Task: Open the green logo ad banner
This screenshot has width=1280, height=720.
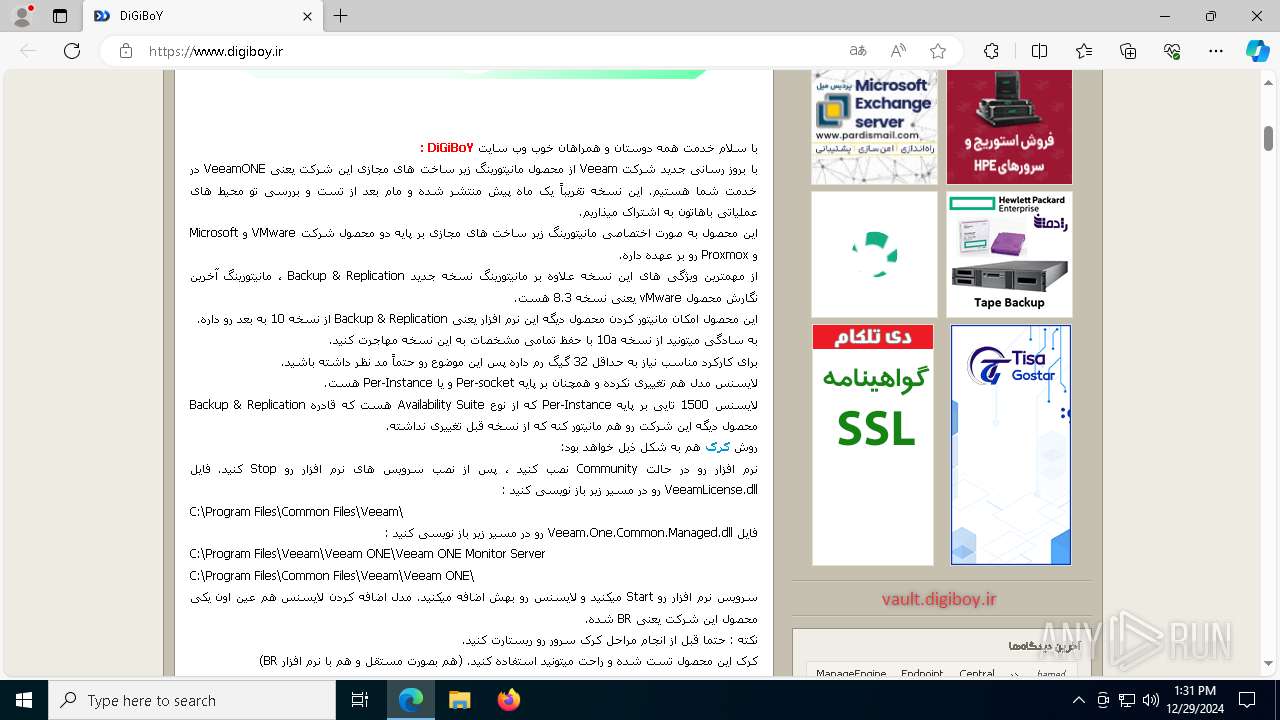Action: pos(874,254)
